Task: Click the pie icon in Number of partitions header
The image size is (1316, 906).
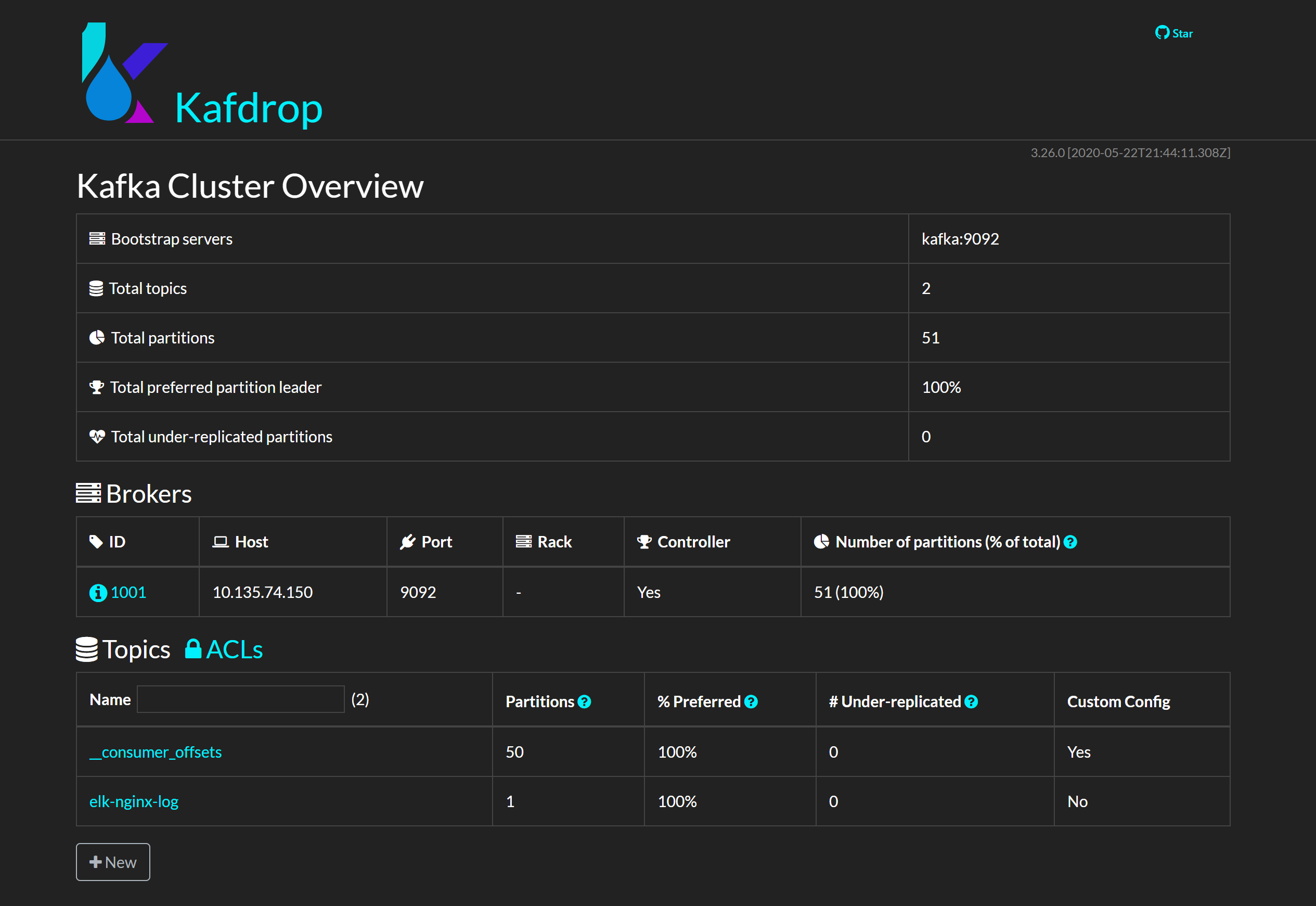Action: [821, 542]
